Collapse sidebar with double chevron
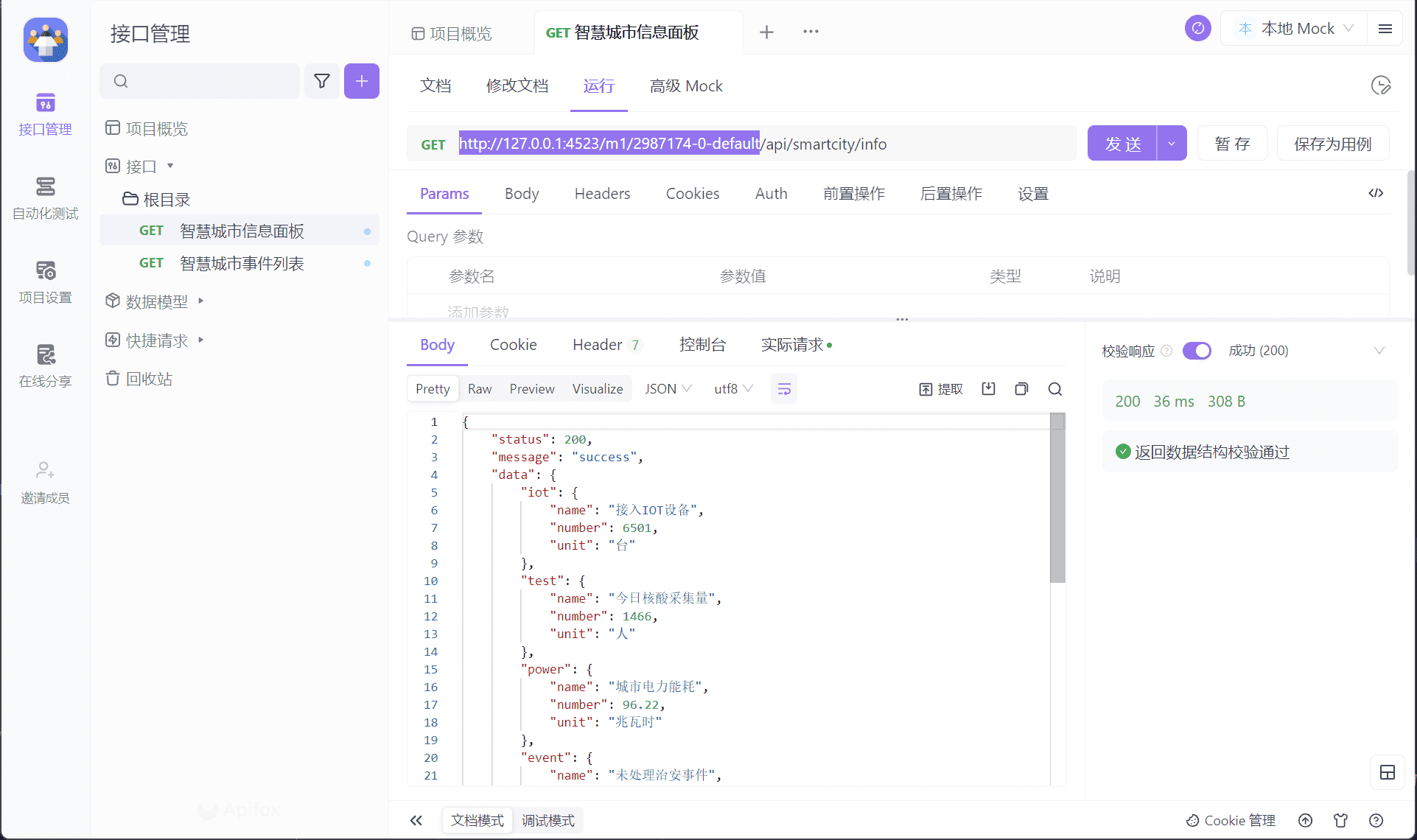 [416, 820]
